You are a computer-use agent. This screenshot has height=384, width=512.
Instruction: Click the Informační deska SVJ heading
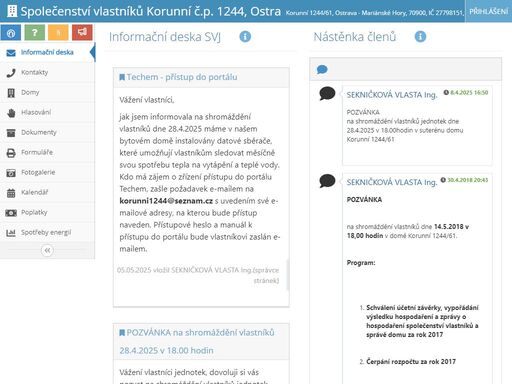pyautogui.click(x=165, y=37)
